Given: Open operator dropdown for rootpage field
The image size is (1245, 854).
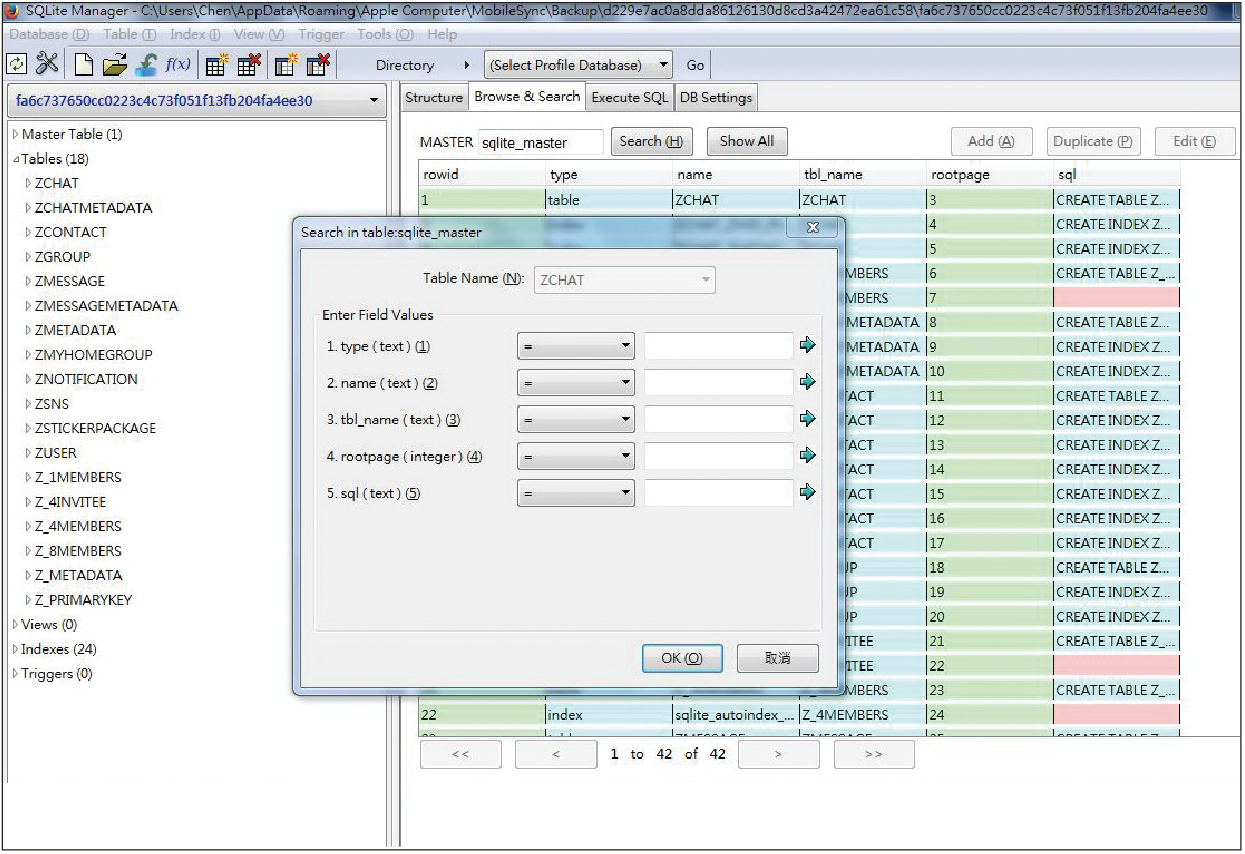Looking at the screenshot, I should click(576, 456).
